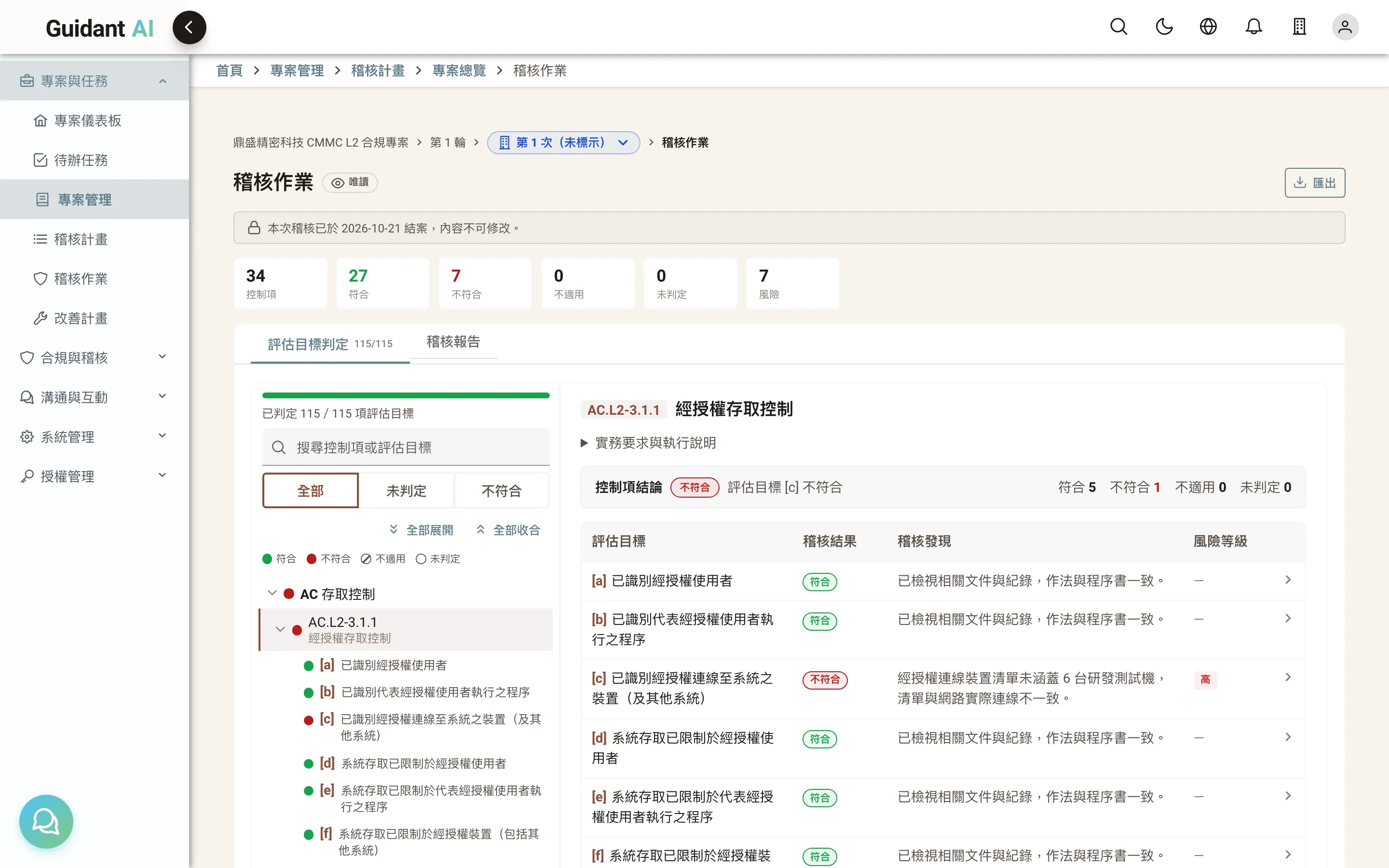Open 改善計畫 sidebar item
1389x868 pixels.
[x=94, y=318]
